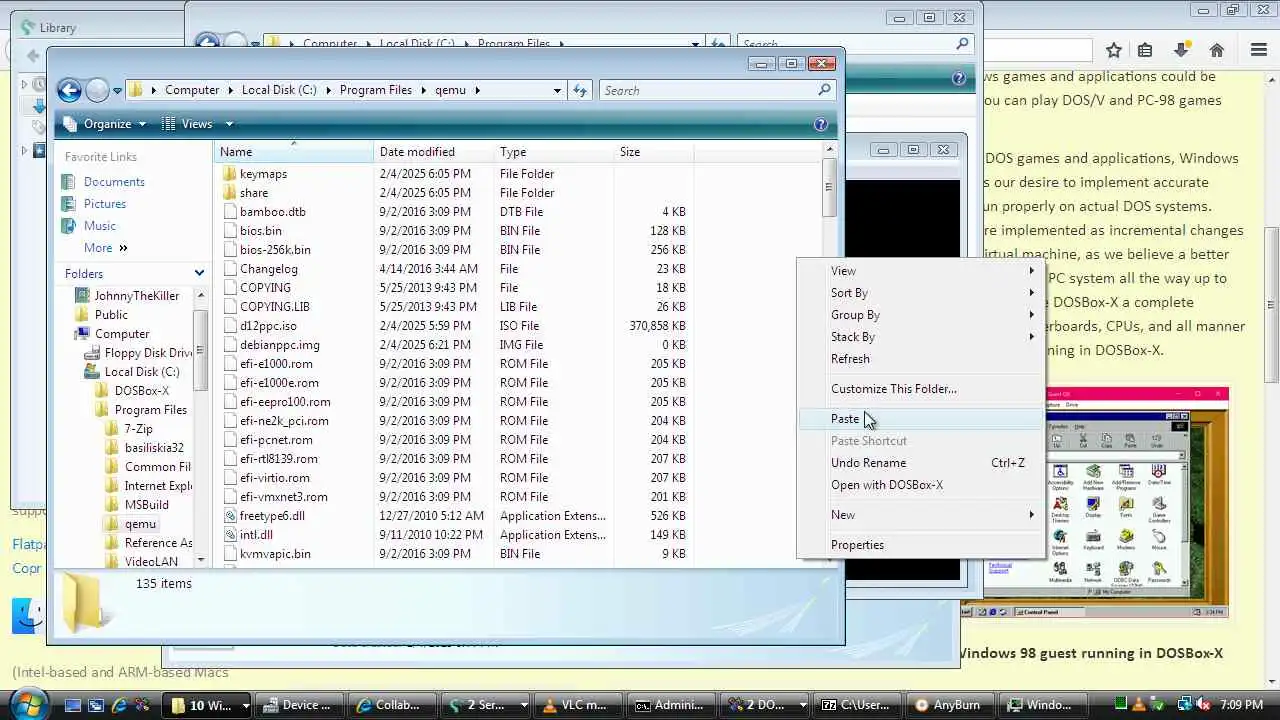Select the d12ppc.iso file
The height and width of the screenshot is (720, 1280).
pyautogui.click(x=268, y=326)
